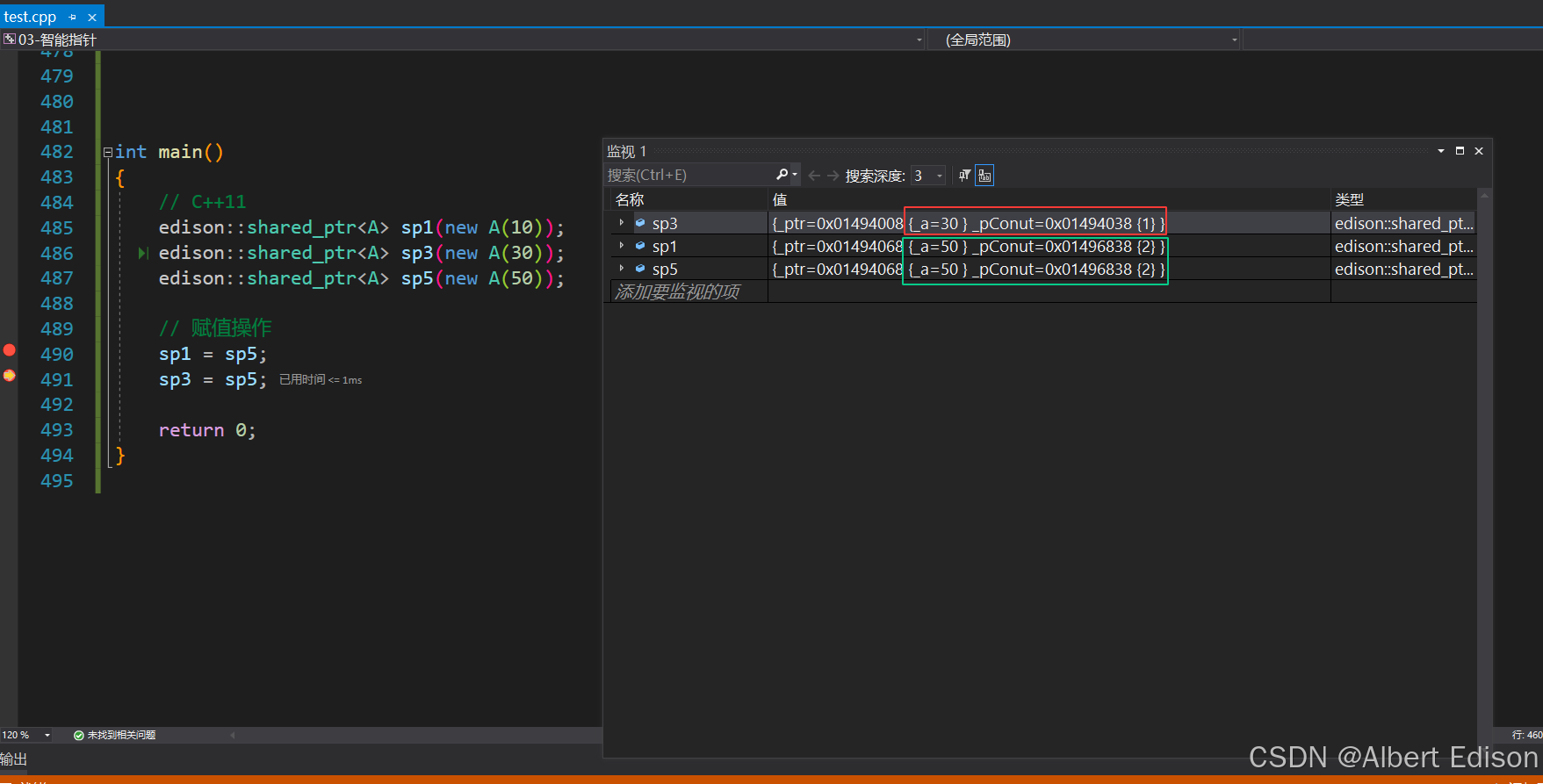Click the 未找到相关问题 status text

click(x=121, y=735)
